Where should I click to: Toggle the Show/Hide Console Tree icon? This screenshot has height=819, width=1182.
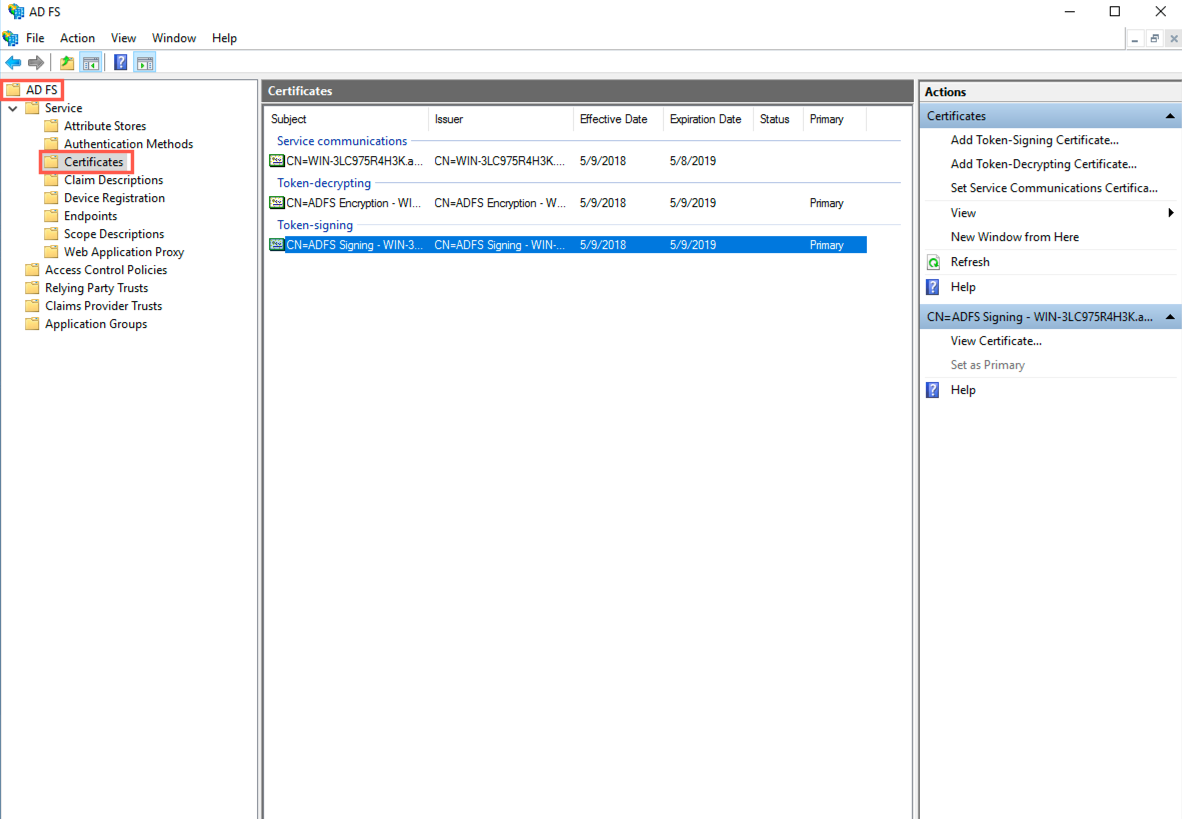(x=91, y=62)
